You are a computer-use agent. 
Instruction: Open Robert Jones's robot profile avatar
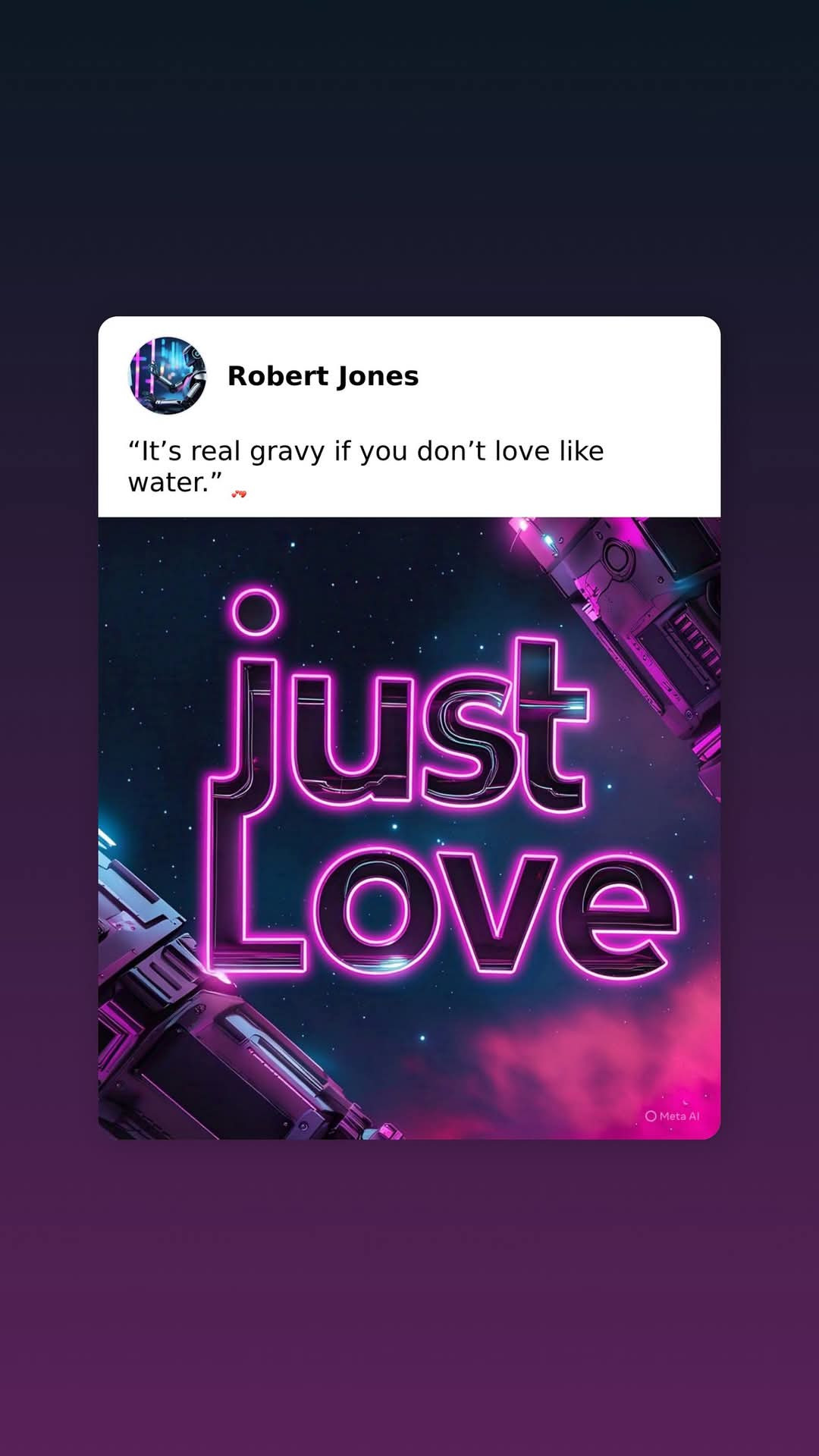point(167,375)
